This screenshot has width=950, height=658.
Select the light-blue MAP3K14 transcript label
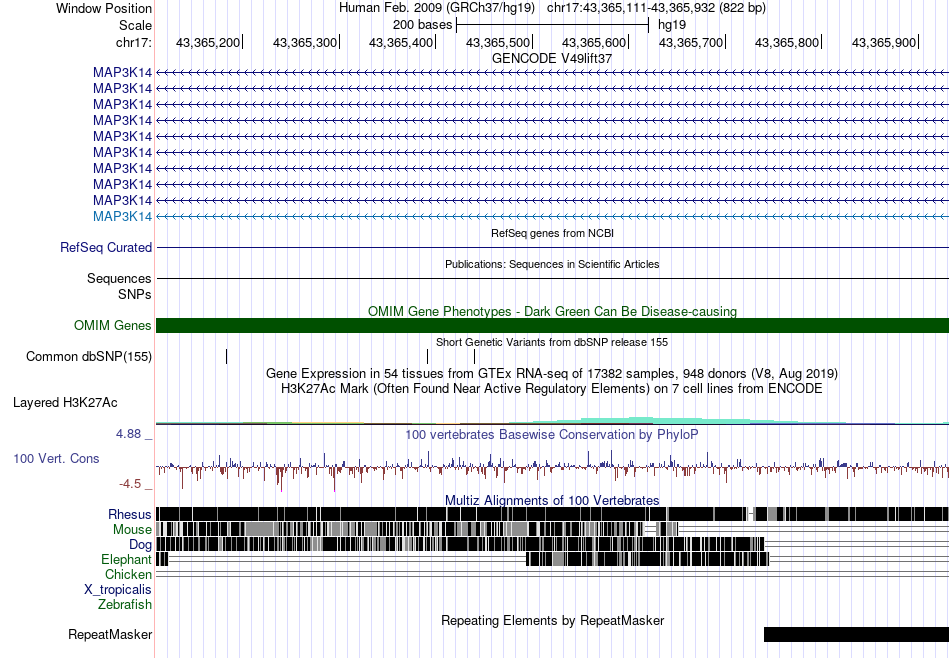pyautogui.click(x=122, y=216)
